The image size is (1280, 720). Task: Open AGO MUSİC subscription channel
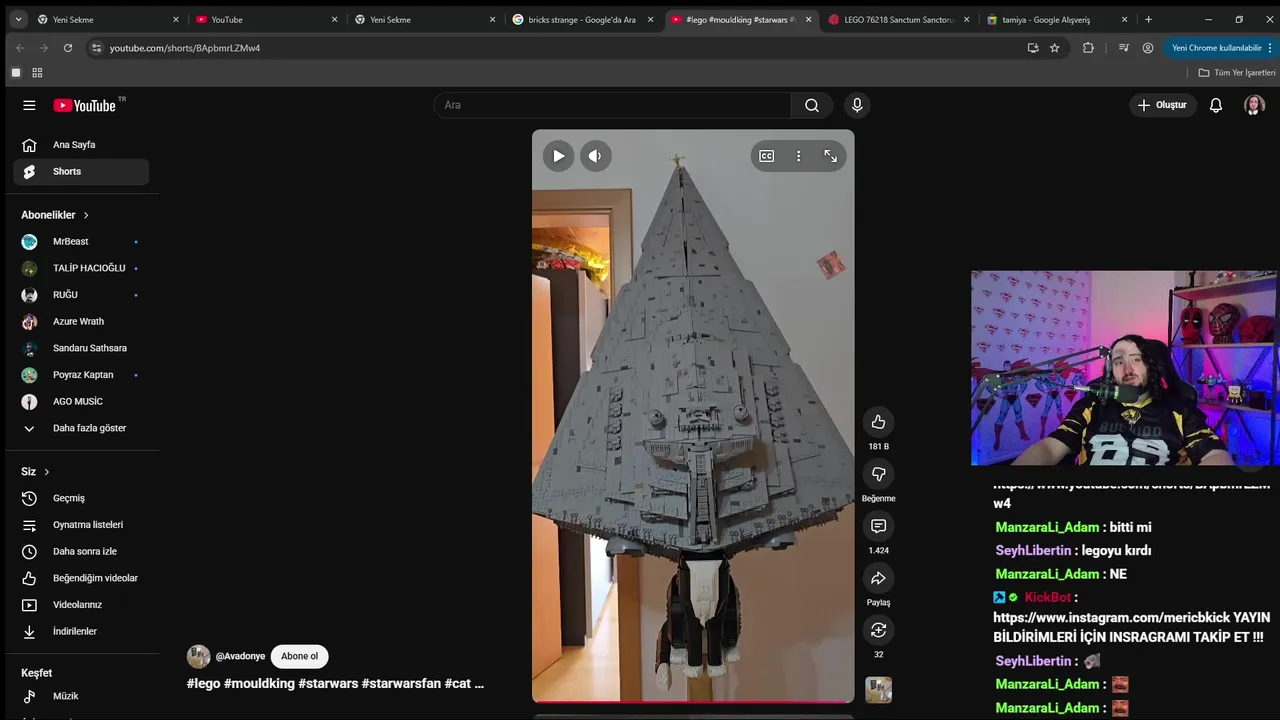click(81, 401)
